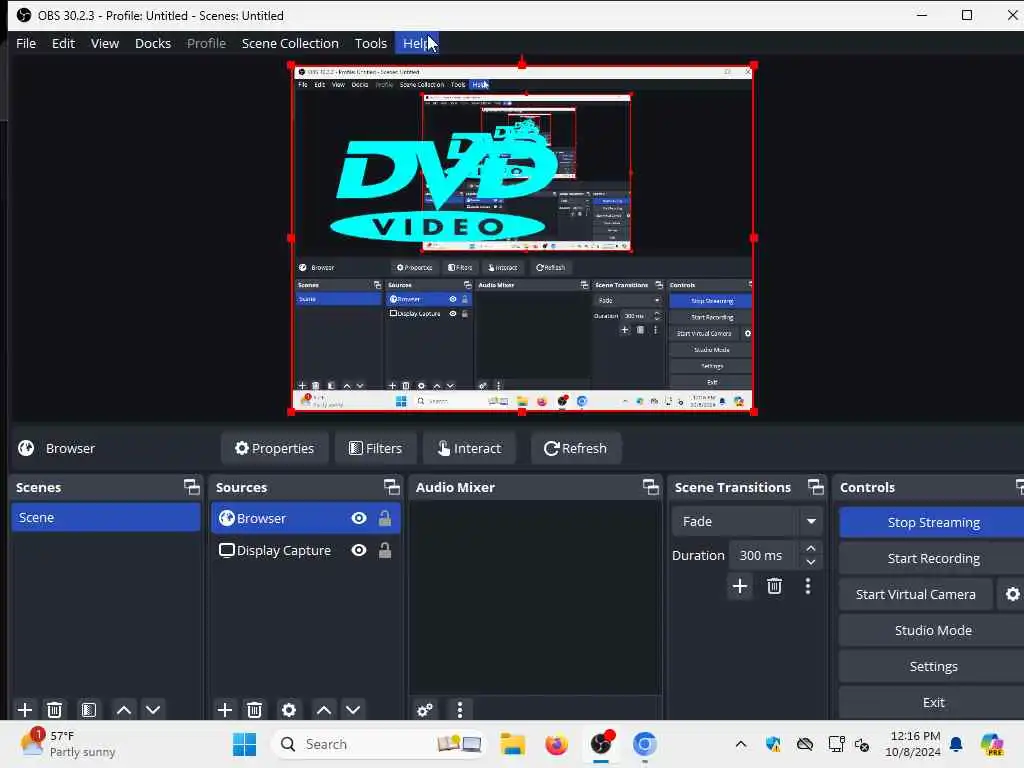Open the Windows Start menu
Viewport: 1024px width, 768px height.
pyautogui.click(x=244, y=744)
